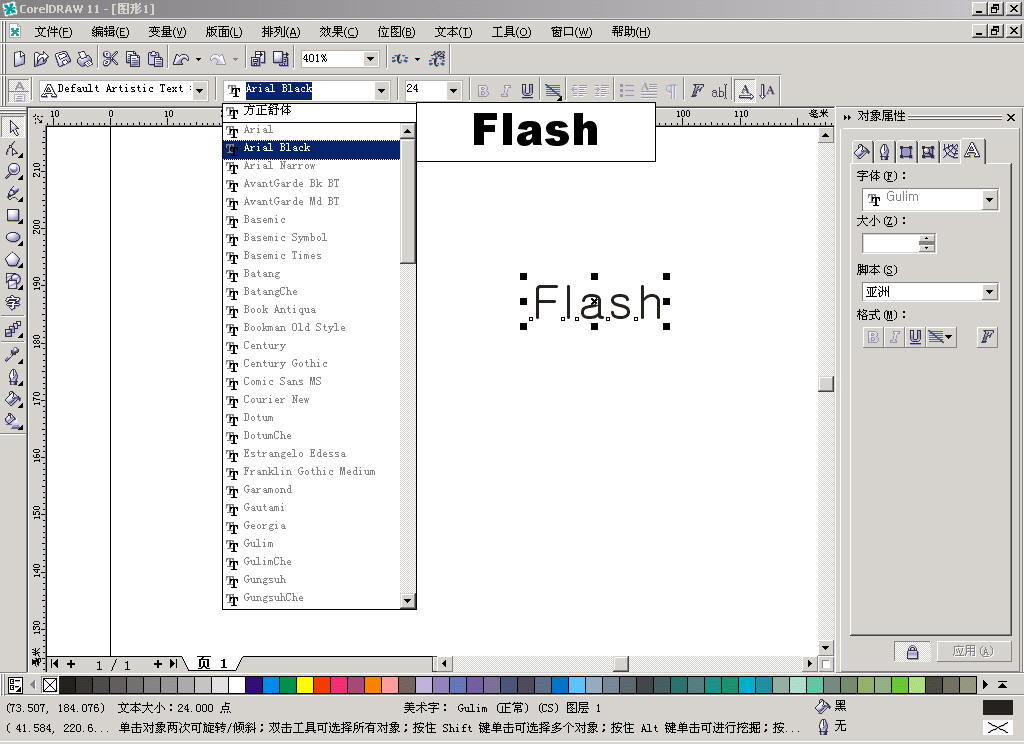The image size is (1024, 744).
Task: Click the property bar Format Text F button
Action: pos(697,91)
